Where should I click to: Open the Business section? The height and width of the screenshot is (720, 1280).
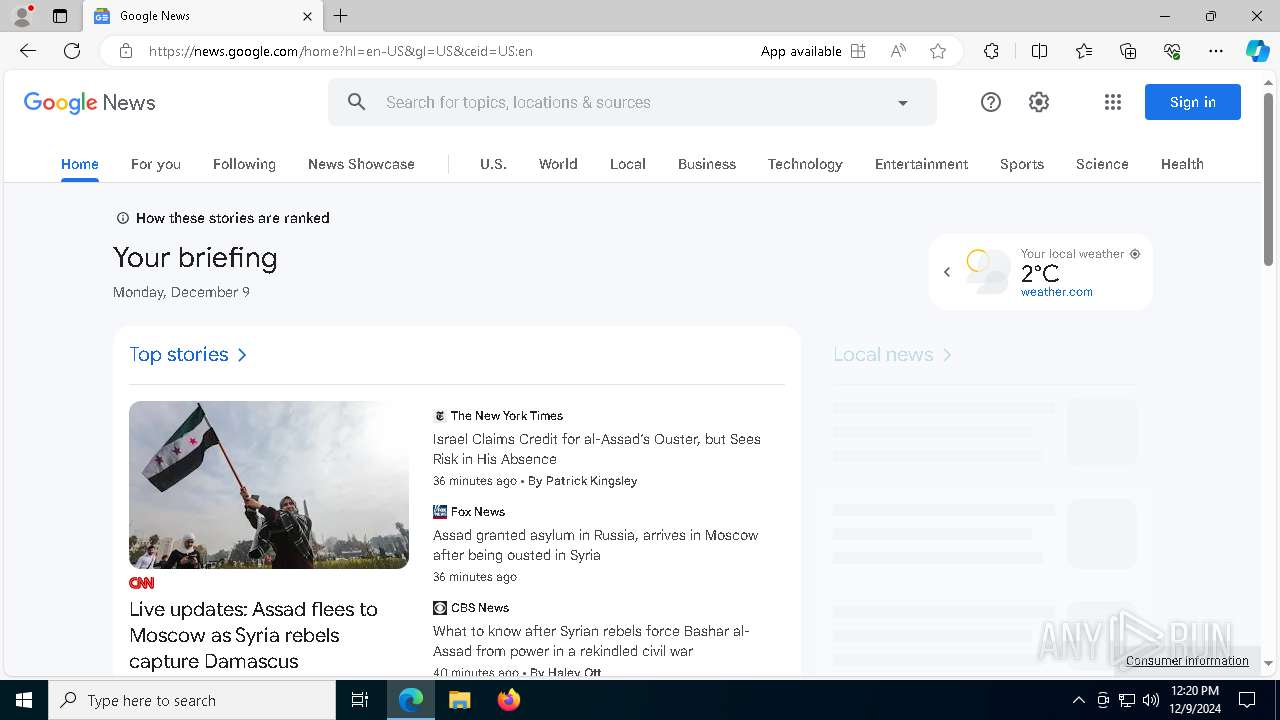point(707,164)
